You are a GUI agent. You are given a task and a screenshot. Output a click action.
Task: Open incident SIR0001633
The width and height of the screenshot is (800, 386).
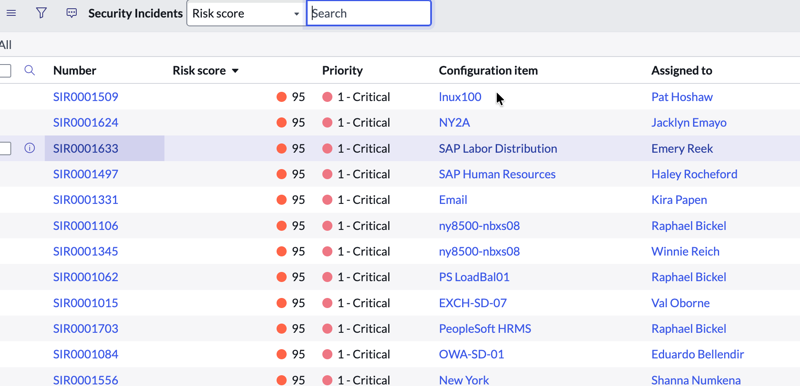(x=86, y=148)
